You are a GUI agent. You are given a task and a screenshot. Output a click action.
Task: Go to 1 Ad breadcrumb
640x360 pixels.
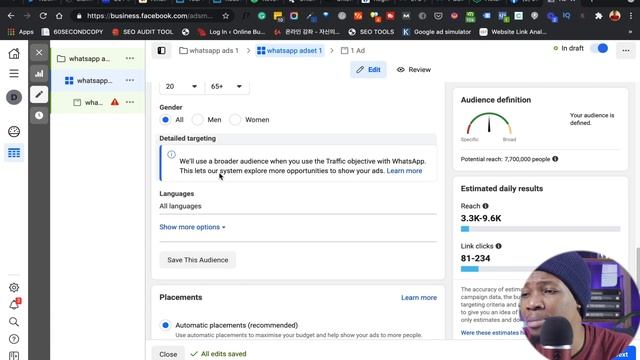pyautogui.click(x=353, y=51)
